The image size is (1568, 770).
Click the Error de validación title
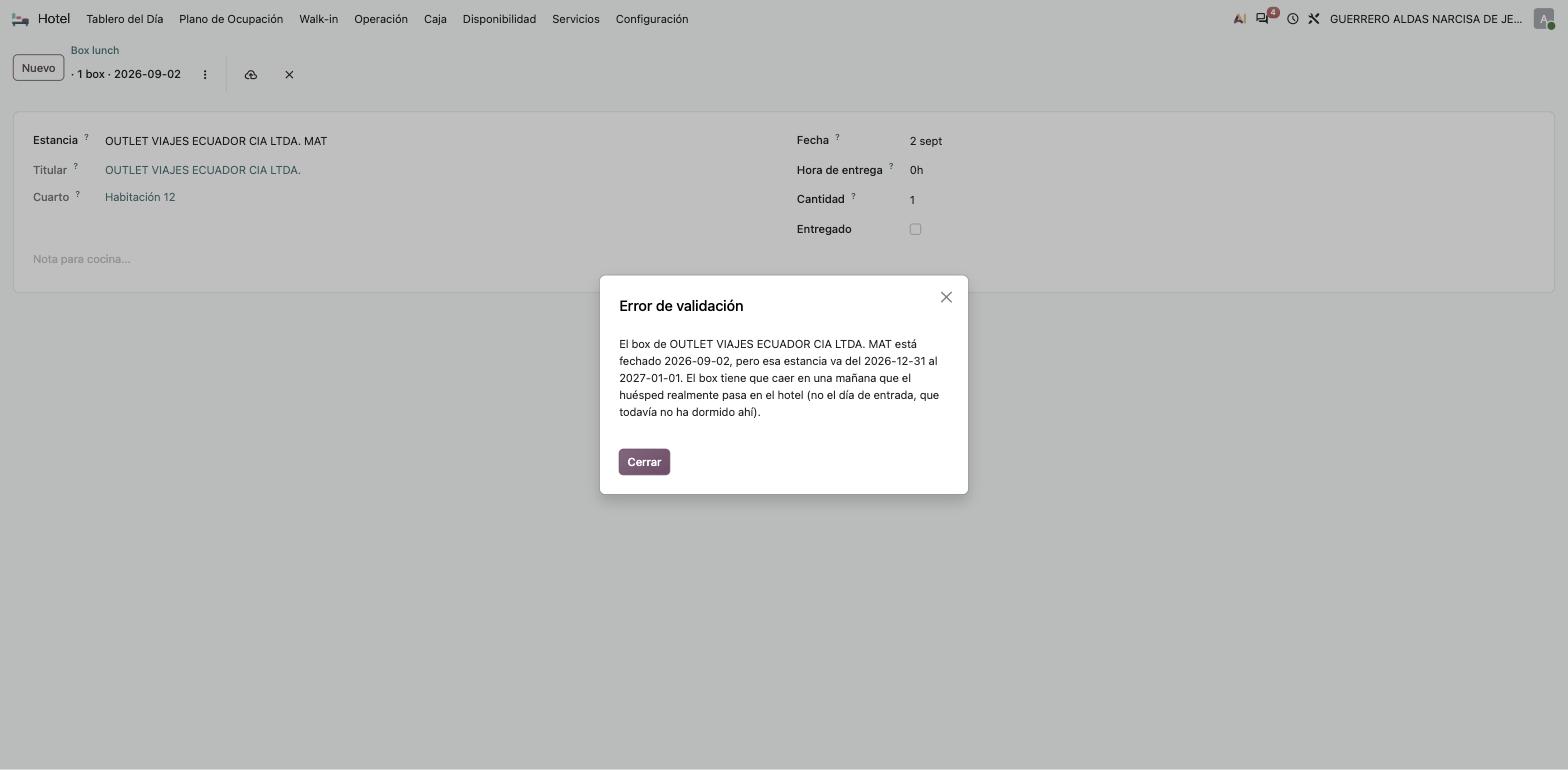(681, 306)
